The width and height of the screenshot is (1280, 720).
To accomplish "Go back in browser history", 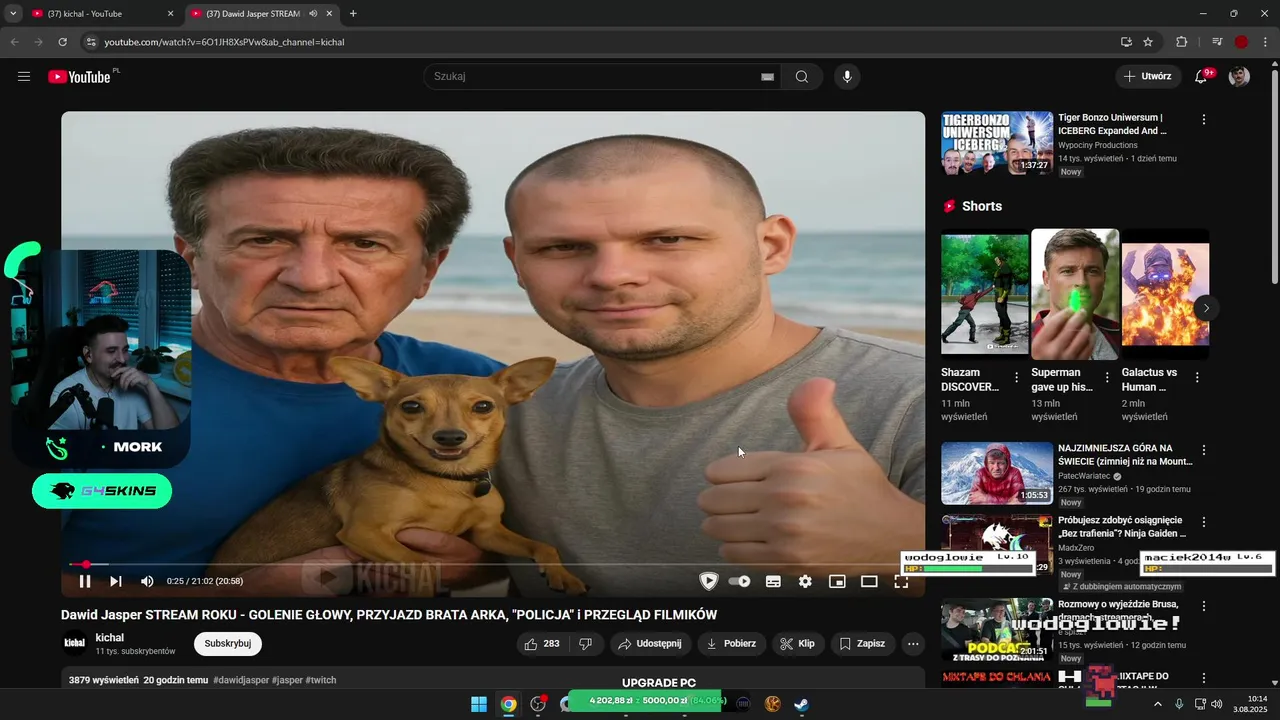I will (x=14, y=42).
